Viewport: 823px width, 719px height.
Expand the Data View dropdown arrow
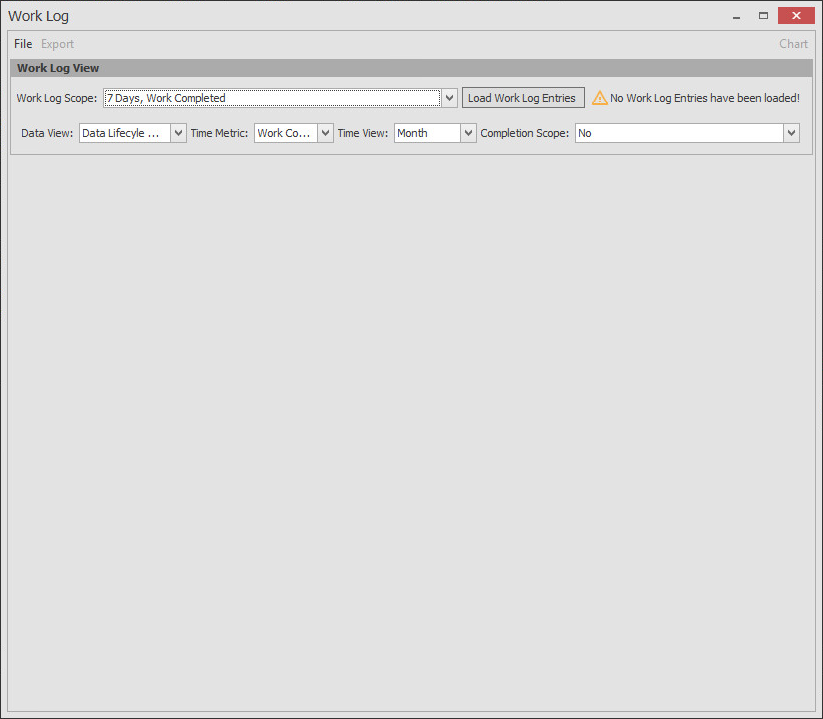click(x=178, y=133)
